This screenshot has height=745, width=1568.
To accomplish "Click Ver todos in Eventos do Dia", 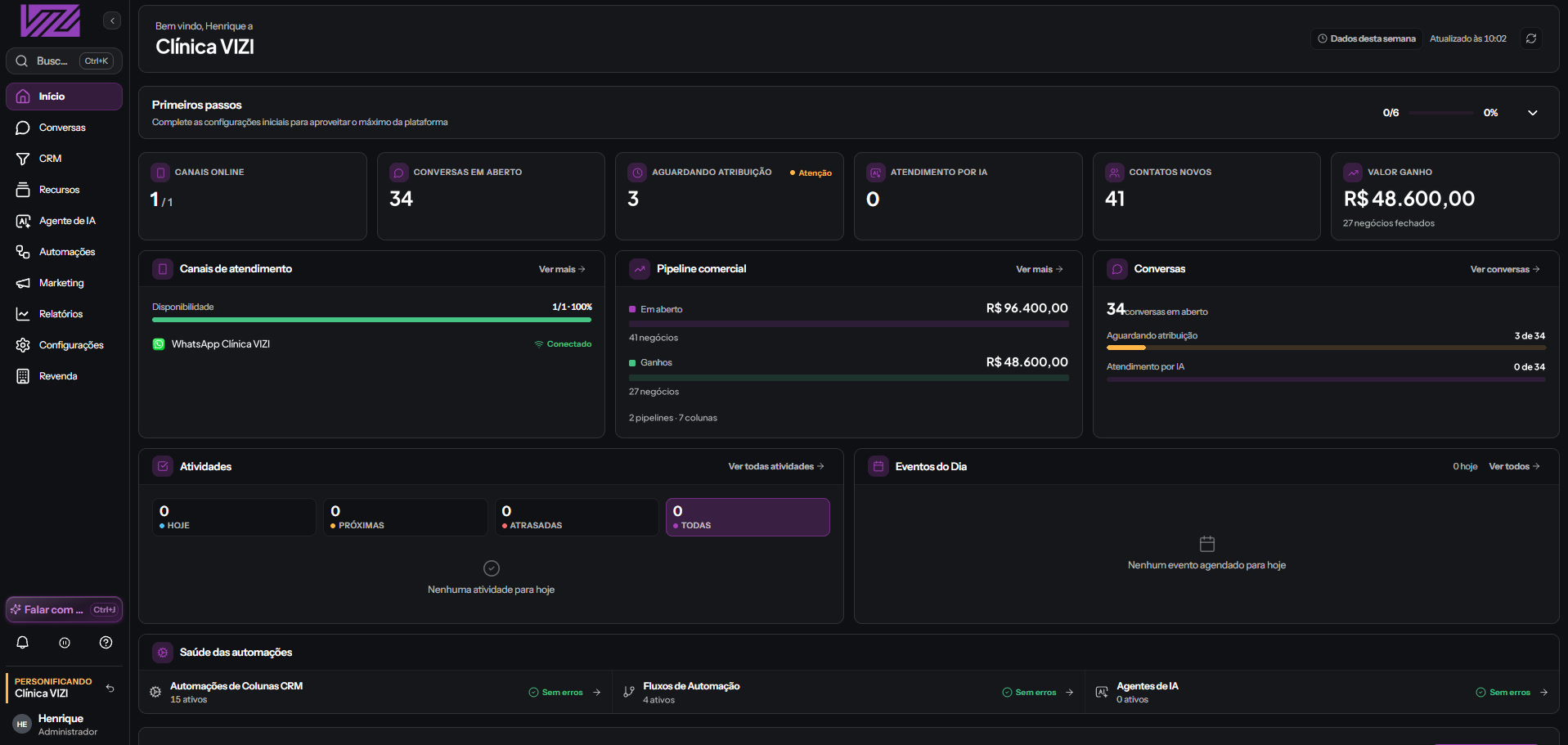I will pos(1514,466).
